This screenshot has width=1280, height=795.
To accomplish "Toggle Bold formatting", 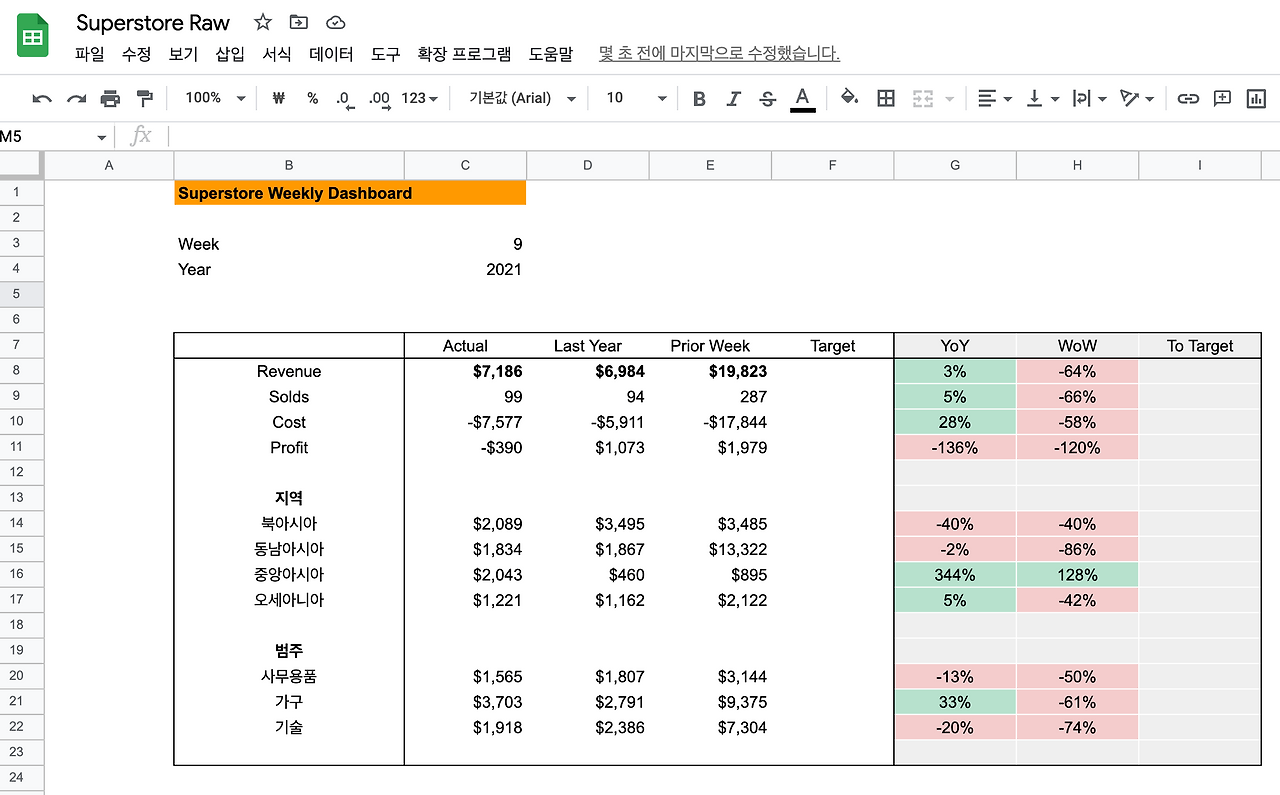I will (699, 98).
